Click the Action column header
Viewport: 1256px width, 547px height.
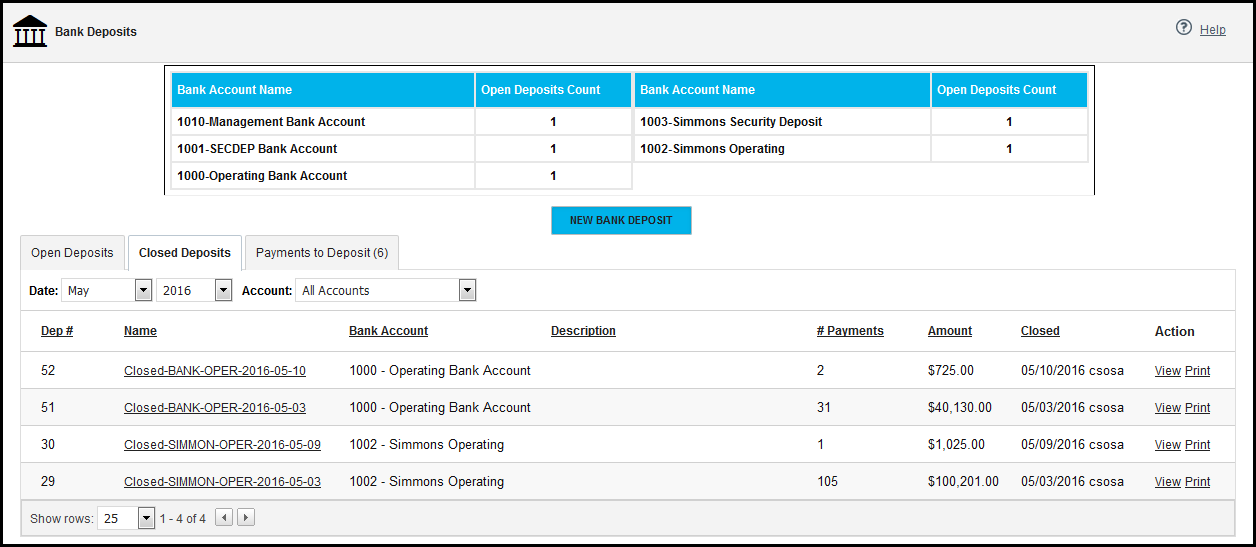pos(1175,331)
